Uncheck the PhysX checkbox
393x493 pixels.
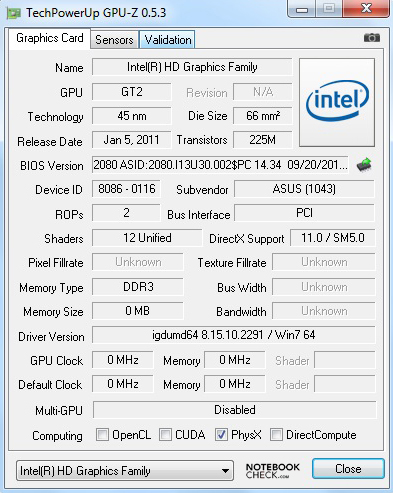pyautogui.click(x=221, y=435)
